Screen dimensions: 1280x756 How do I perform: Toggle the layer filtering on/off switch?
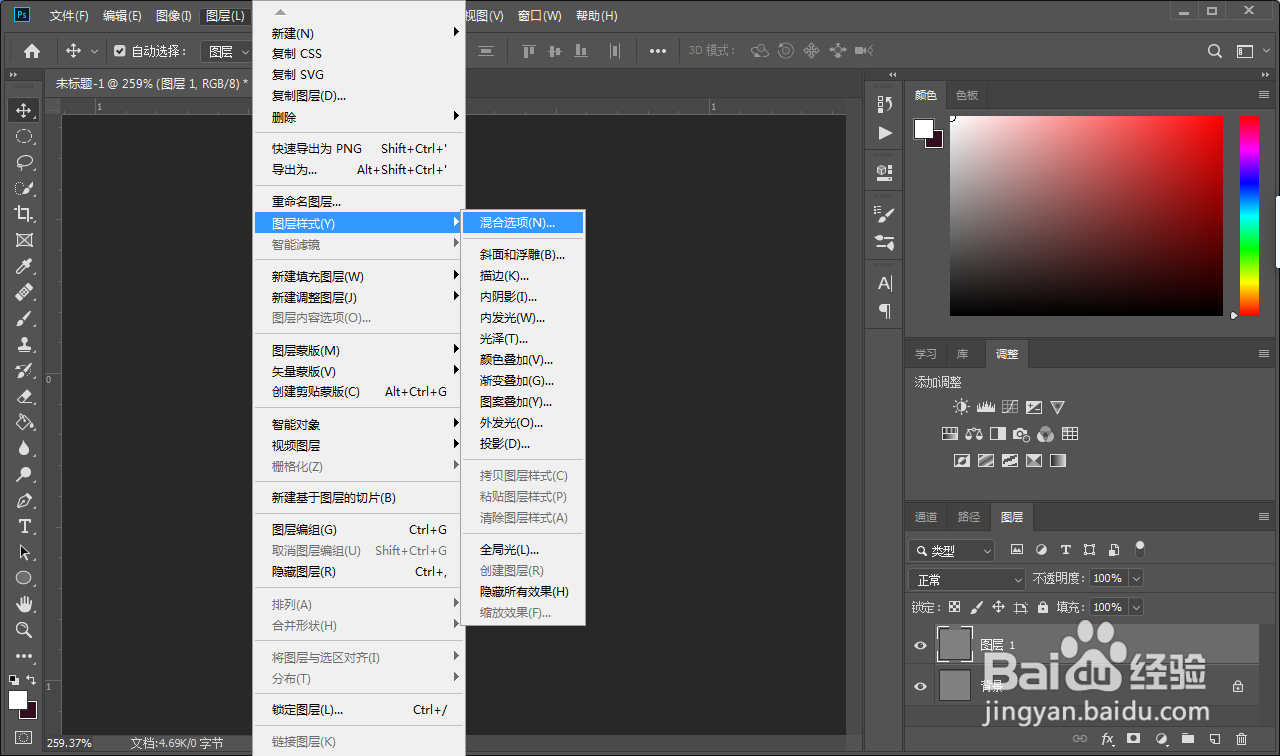point(1139,549)
